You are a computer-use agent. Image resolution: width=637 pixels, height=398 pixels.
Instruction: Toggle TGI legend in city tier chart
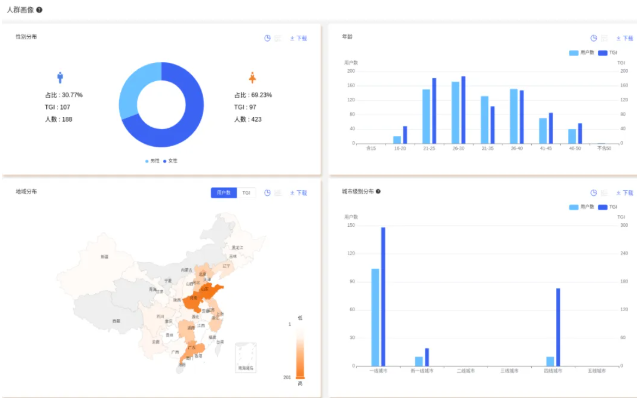pyautogui.click(x=608, y=207)
